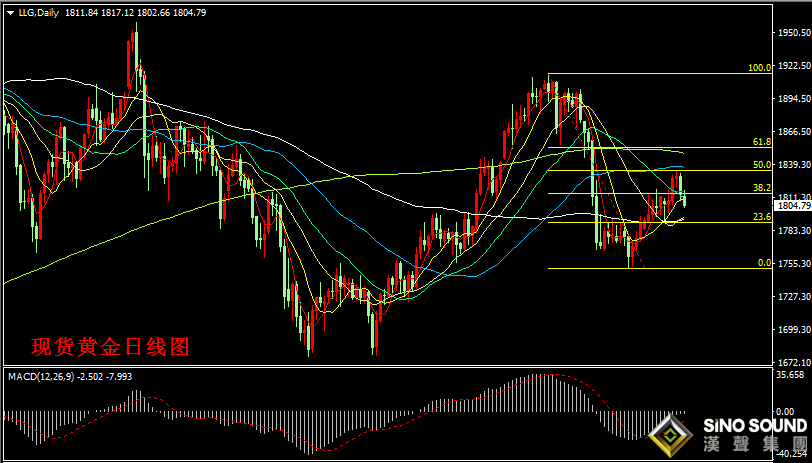The height and width of the screenshot is (463, 812).
Task: Select the 1894.50 price axis value
Action: click(x=793, y=99)
